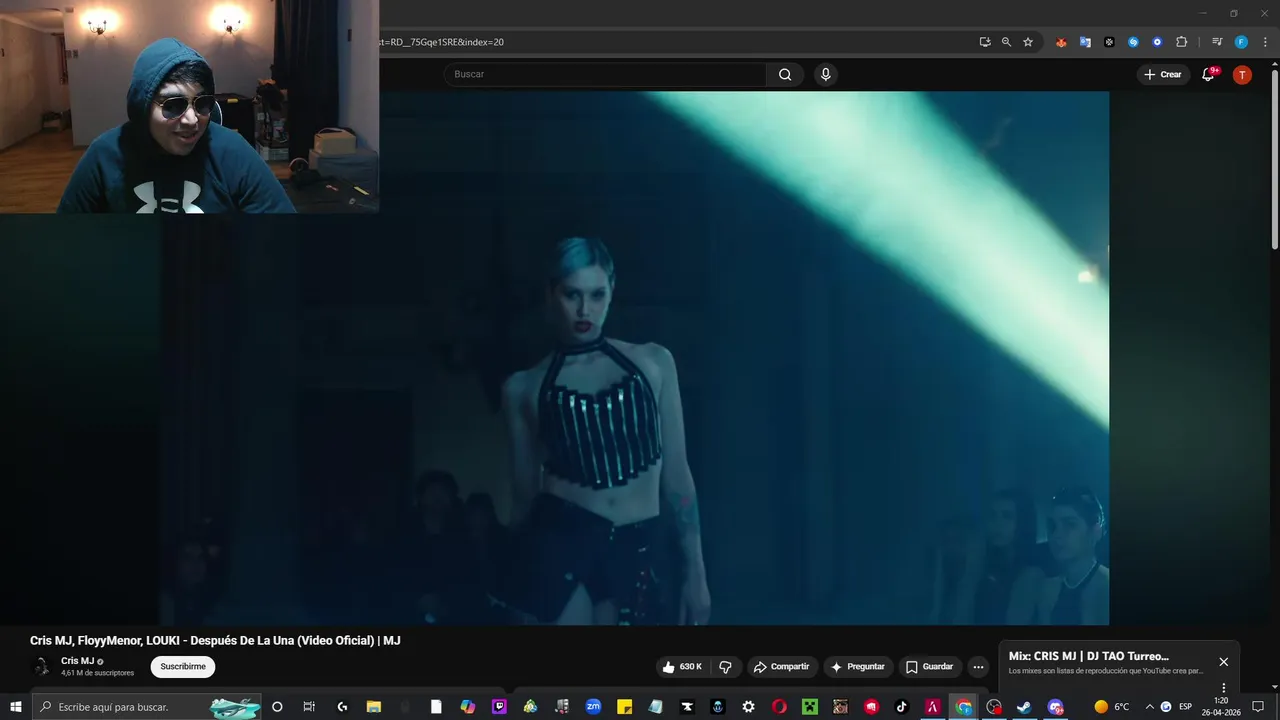This screenshot has width=1280, height=720.
Task: Open Chrome media controls icon
Action: pyautogui.click(x=1217, y=42)
